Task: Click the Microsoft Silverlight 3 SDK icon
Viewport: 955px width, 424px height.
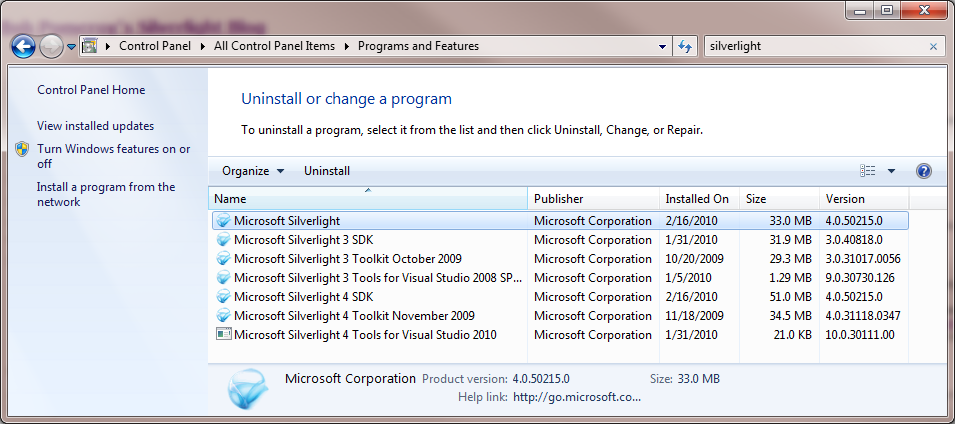Action: (224, 239)
